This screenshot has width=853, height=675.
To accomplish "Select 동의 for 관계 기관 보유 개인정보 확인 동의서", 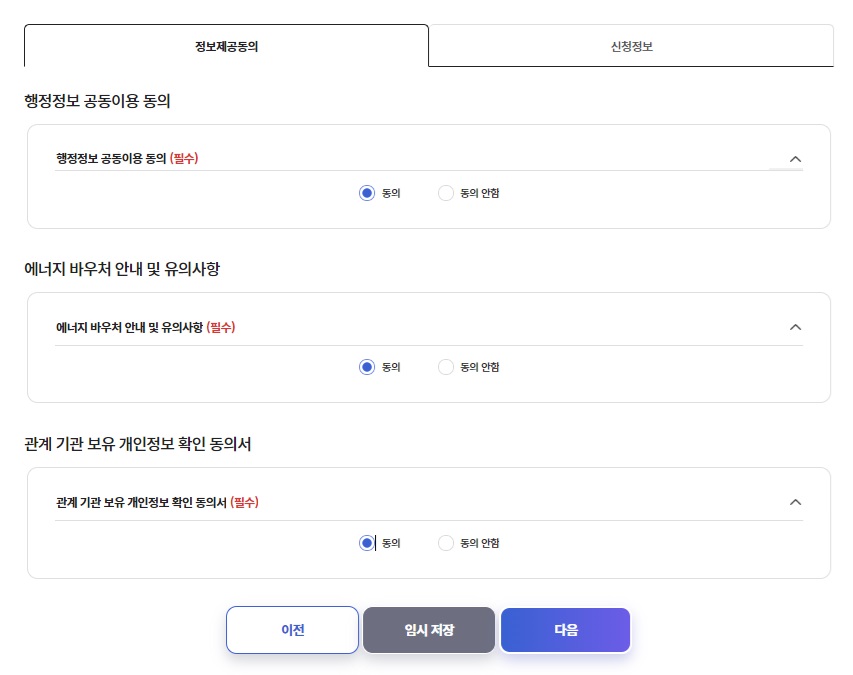I will point(367,543).
